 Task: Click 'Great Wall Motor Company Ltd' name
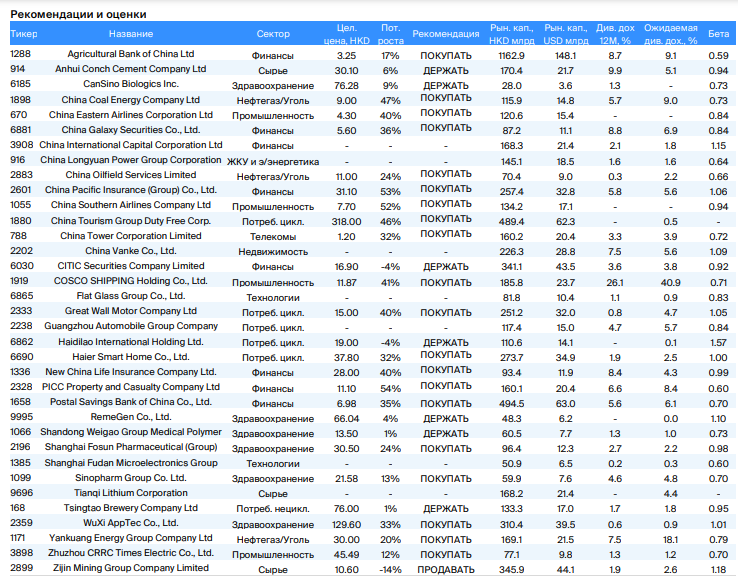point(131,312)
